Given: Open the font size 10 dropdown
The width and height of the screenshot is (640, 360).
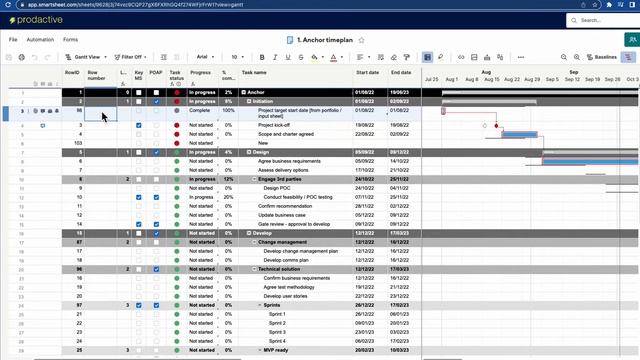Looking at the screenshot, I should [238, 57].
